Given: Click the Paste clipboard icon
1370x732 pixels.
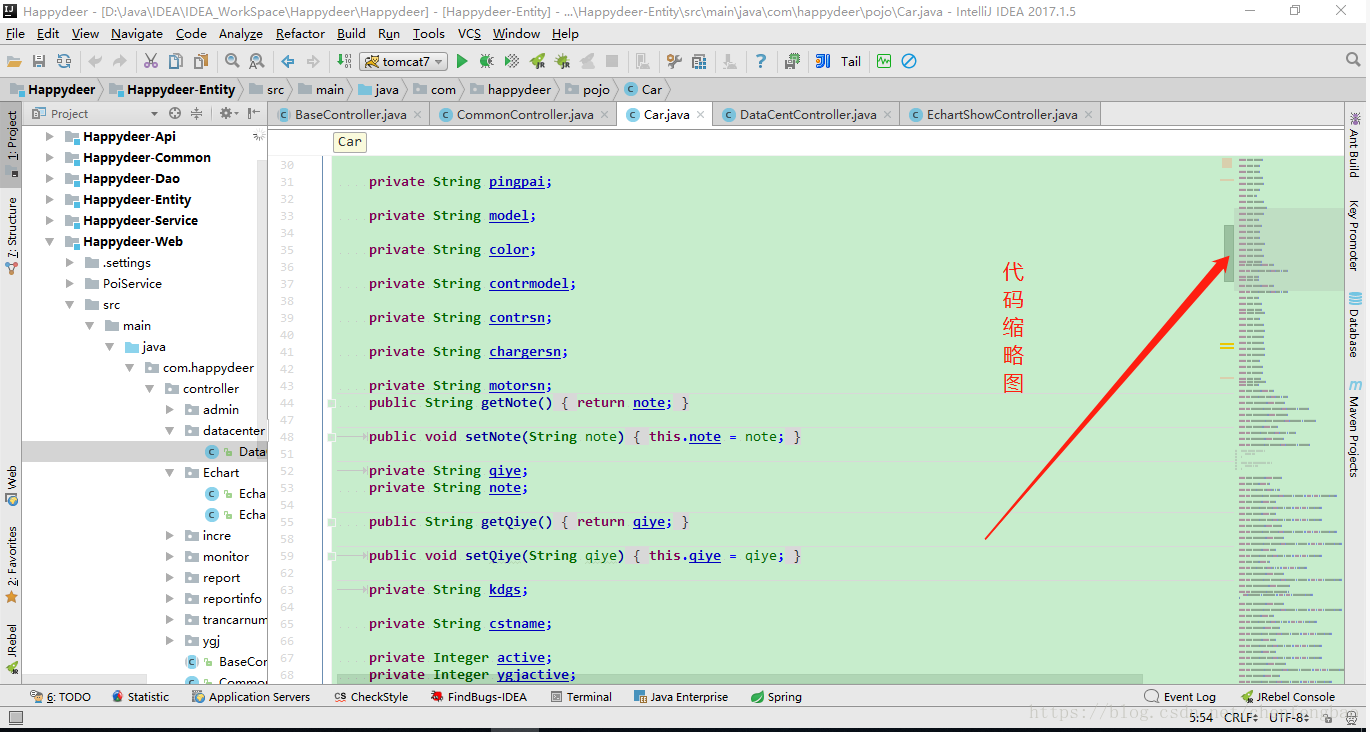Looking at the screenshot, I should pyautogui.click(x=201, y=61).
